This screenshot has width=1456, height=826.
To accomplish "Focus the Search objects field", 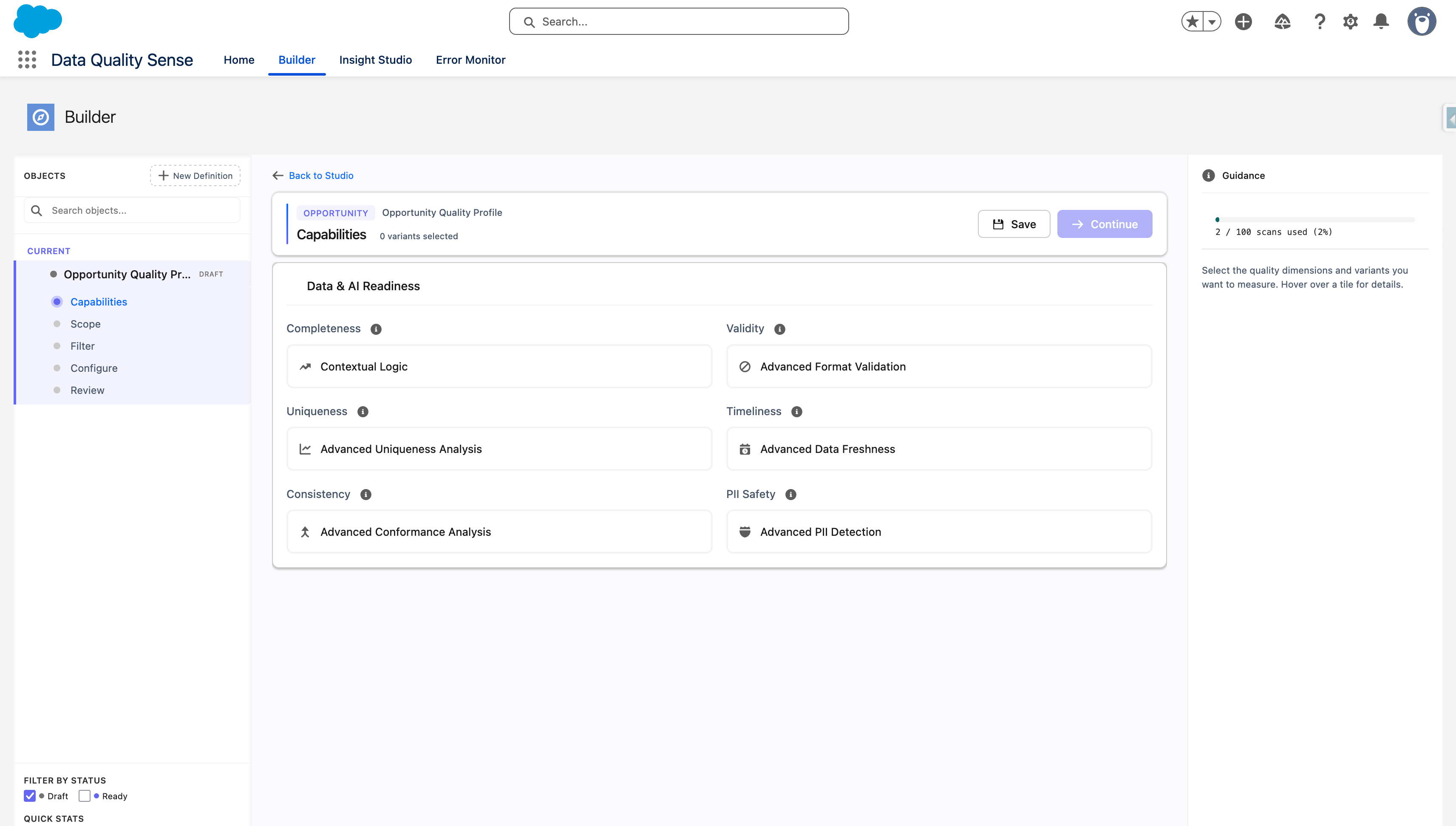I will (x=132, y=210).
